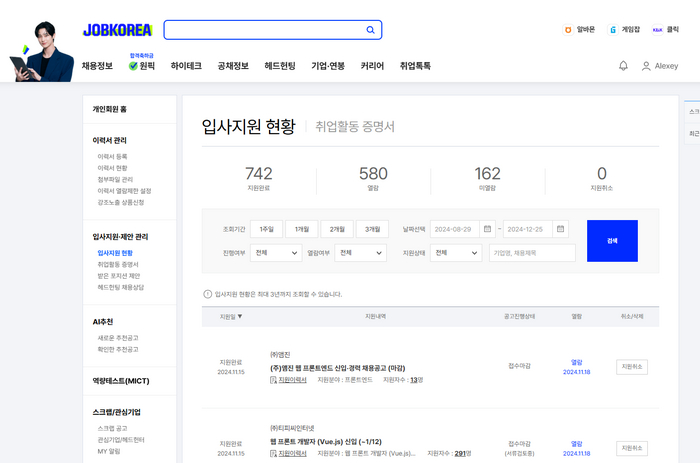700x463 pixels.
Task: Click the magnifier icon in the search bar
Action: [x=370, y=30]
